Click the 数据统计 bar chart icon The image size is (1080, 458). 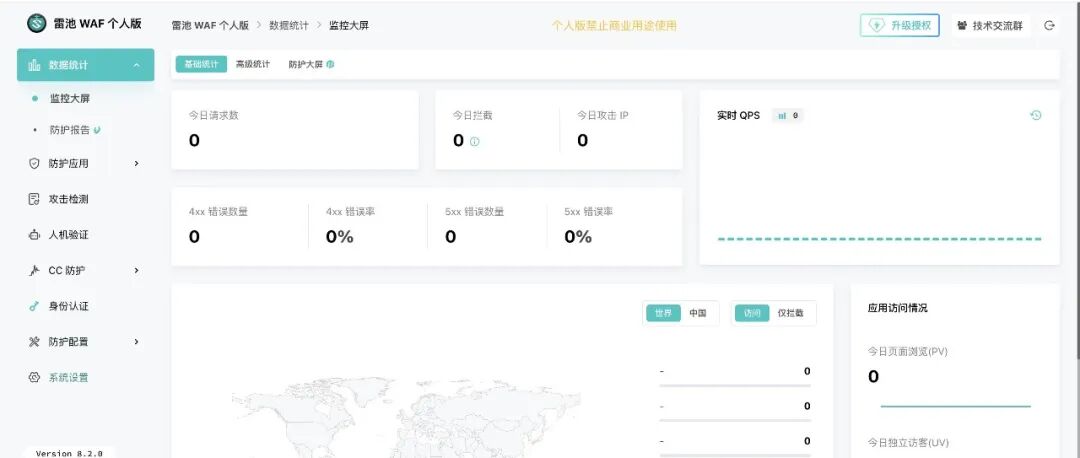click(x=34, y=65)
